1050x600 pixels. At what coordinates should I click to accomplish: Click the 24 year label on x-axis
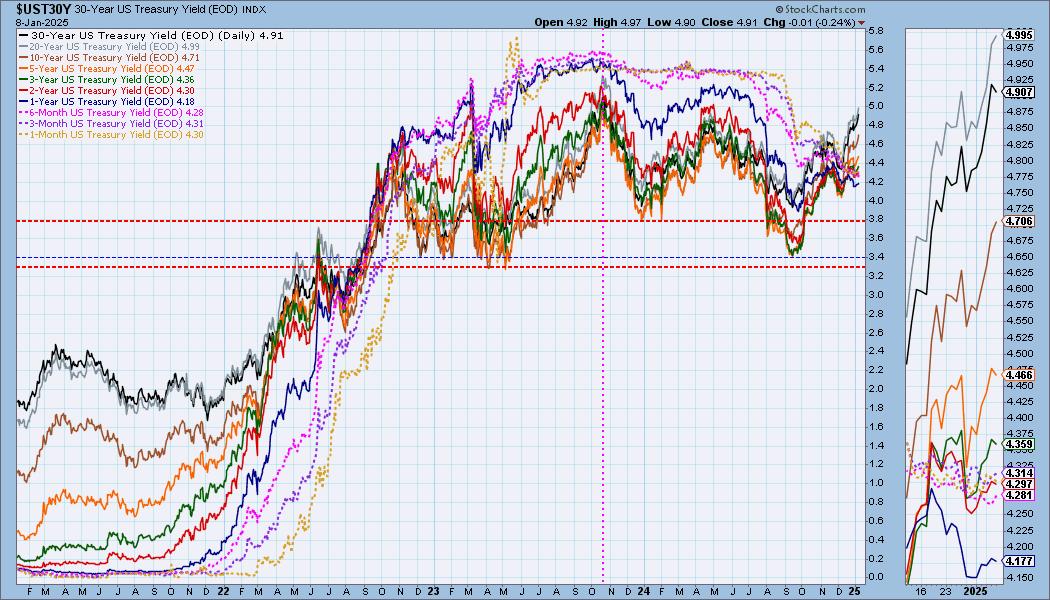(x=643, y=591)
